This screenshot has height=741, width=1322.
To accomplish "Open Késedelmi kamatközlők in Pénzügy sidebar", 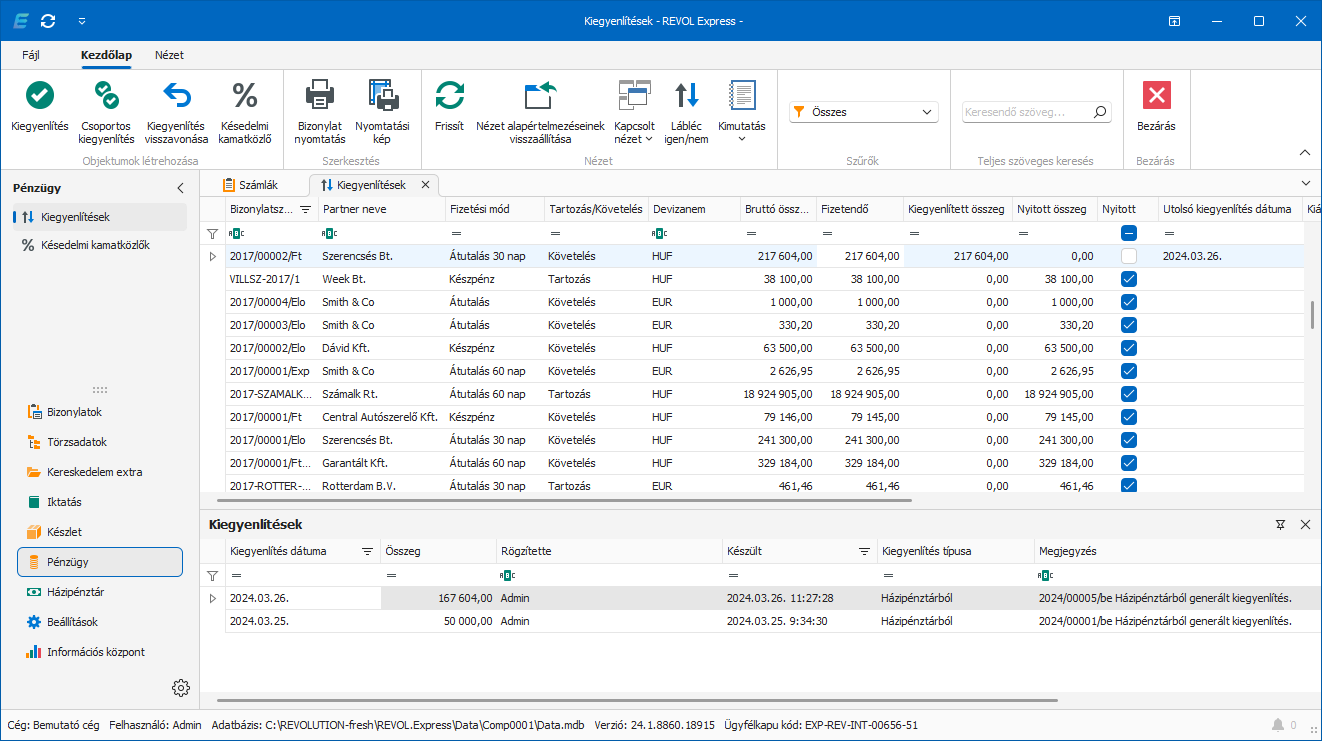I will pyautogui.click(x=95, y=245).
